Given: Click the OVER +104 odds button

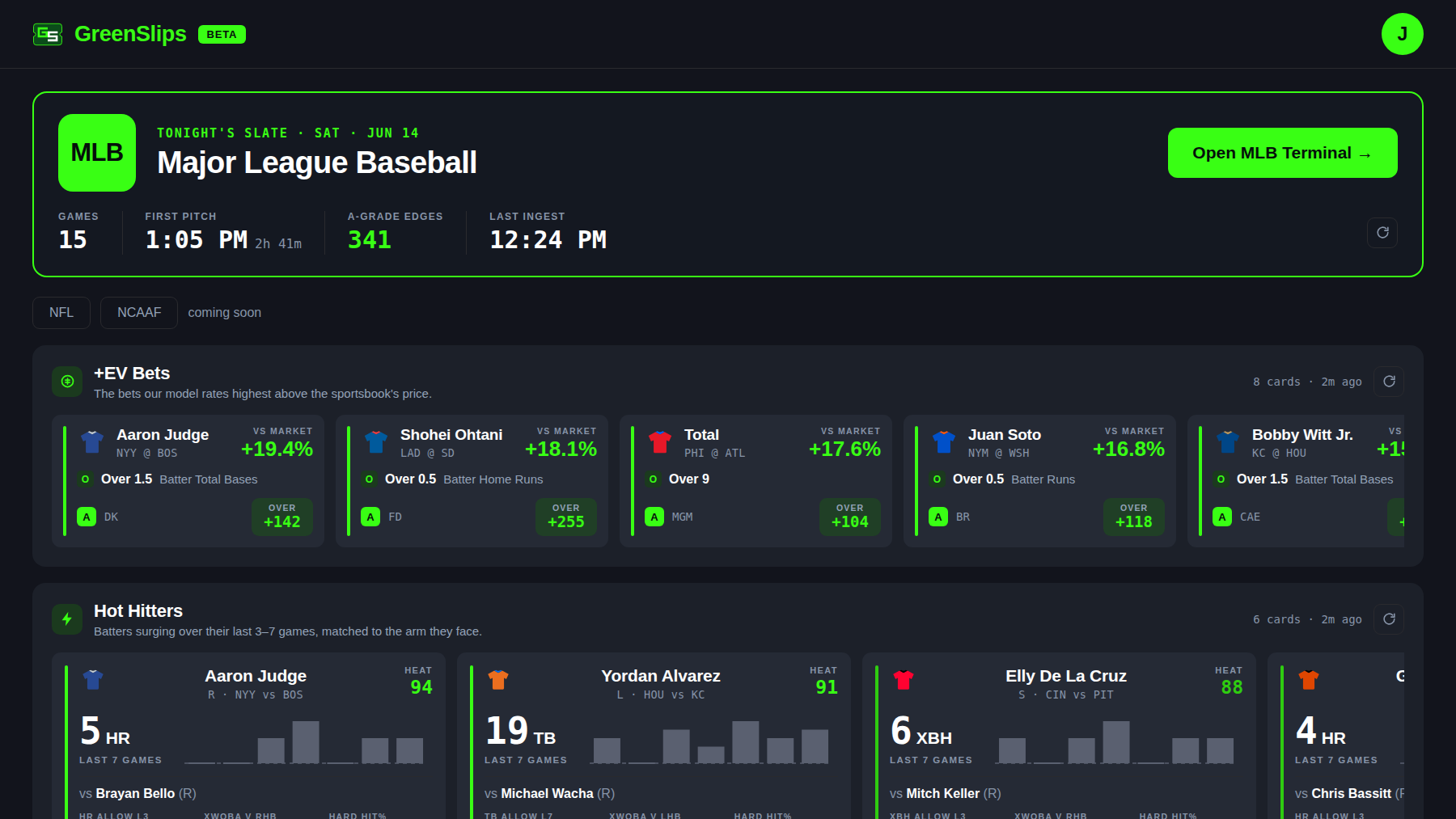Looking at the screenshot, I should coord(850,517).
